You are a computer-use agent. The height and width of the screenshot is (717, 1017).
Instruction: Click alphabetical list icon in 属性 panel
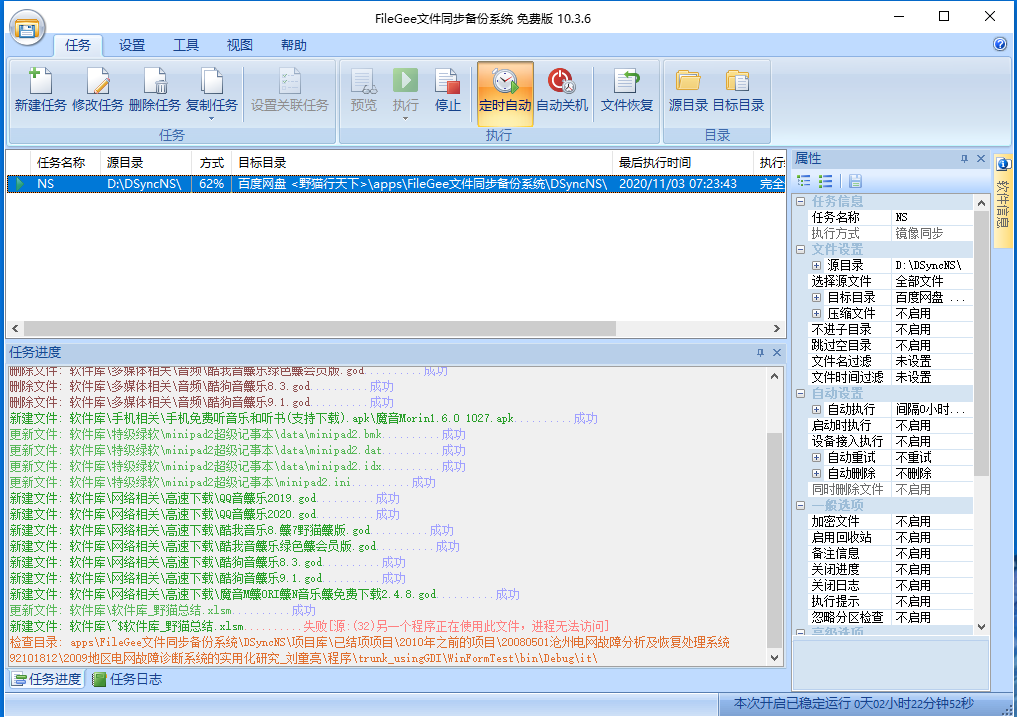point(825,181)
